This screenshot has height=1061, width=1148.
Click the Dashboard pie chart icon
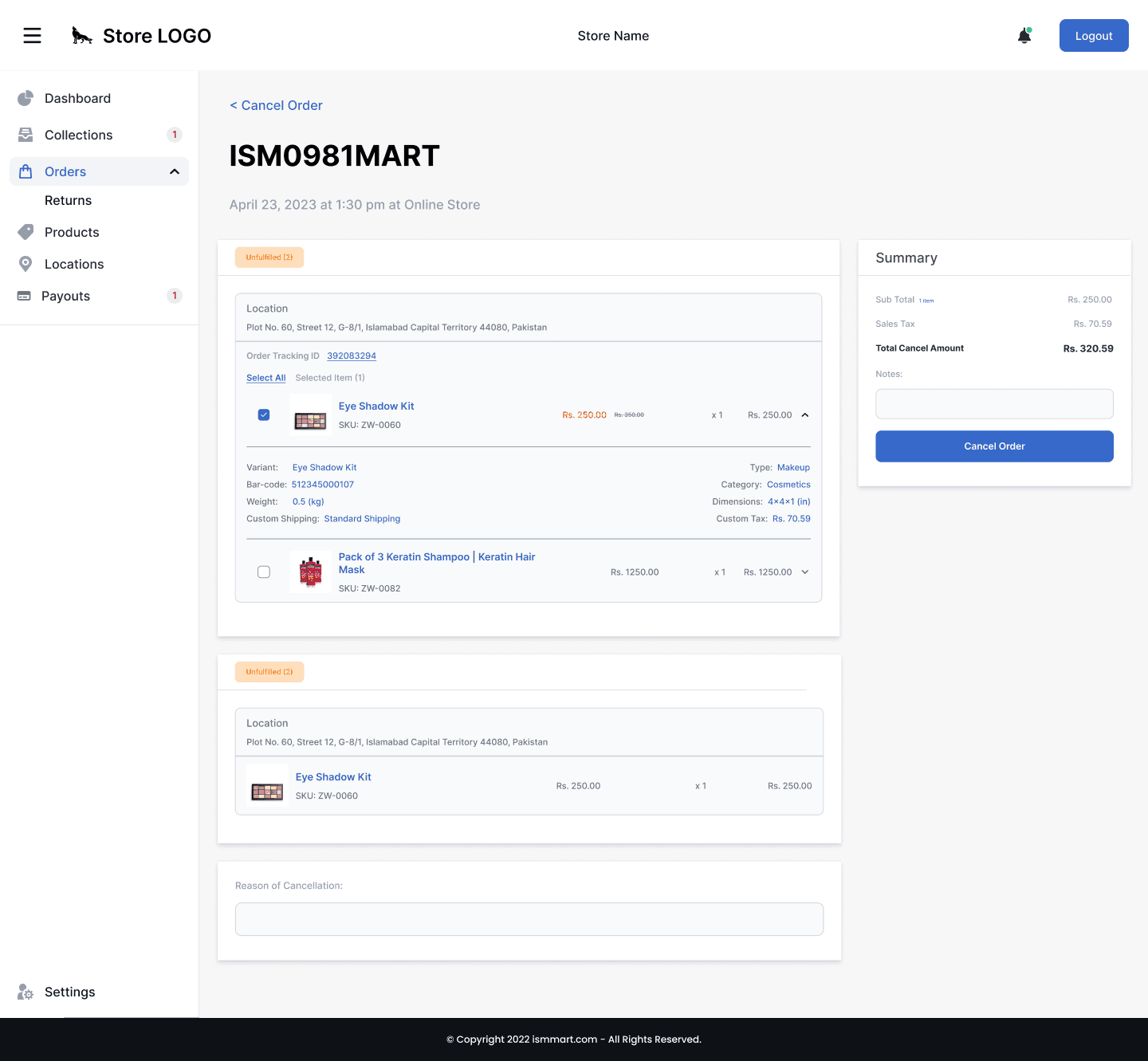point(26,98)
